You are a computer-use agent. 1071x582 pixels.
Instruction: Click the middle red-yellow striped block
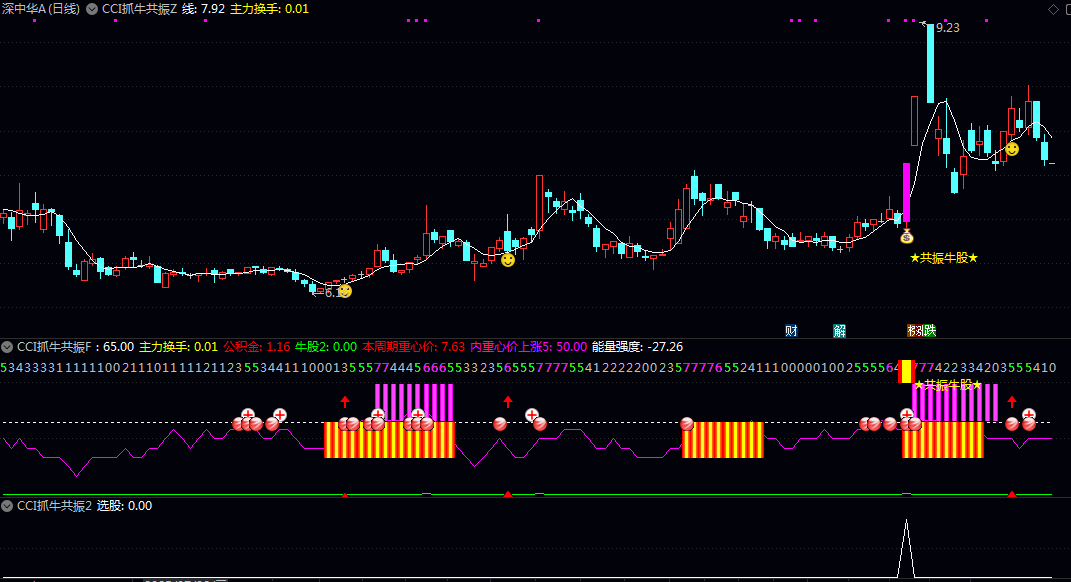723,440
